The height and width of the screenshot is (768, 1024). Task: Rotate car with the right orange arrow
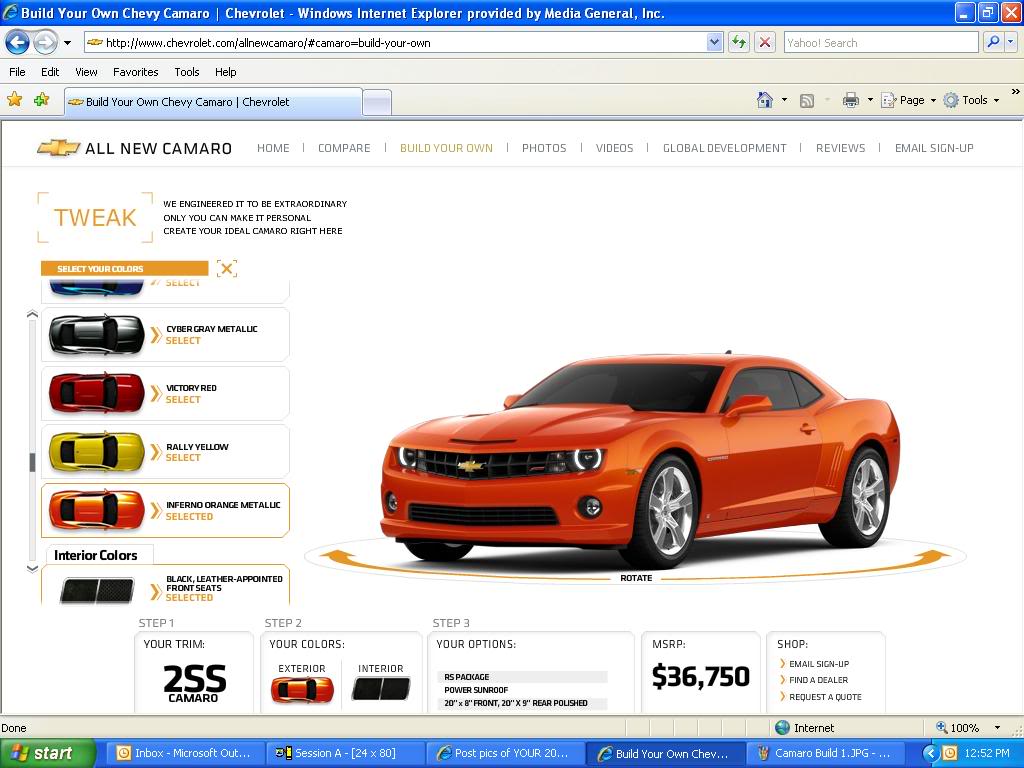coord(931,558)
